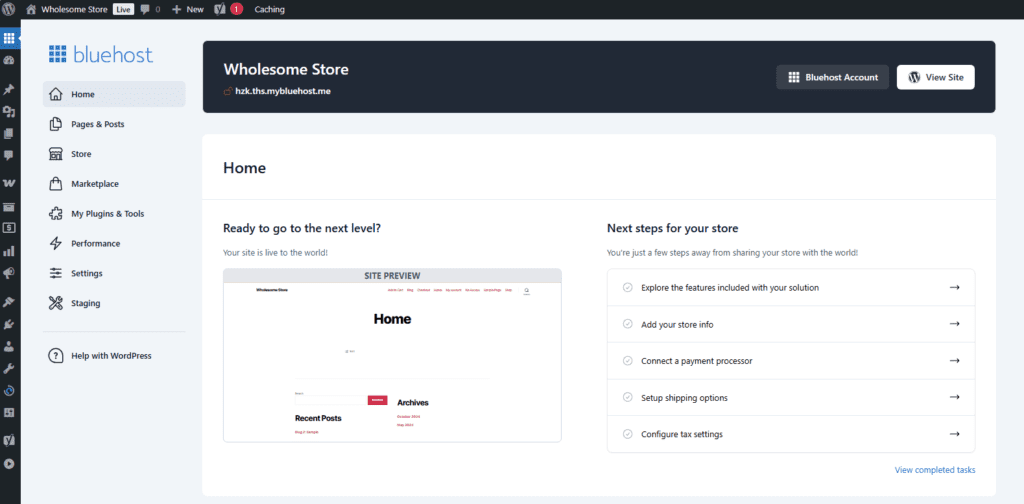Image resolution: width=1024 pixels, height=504 pixels.
Task: Open Marketplace in the Bluehost menu
Action: pos(114,184)
